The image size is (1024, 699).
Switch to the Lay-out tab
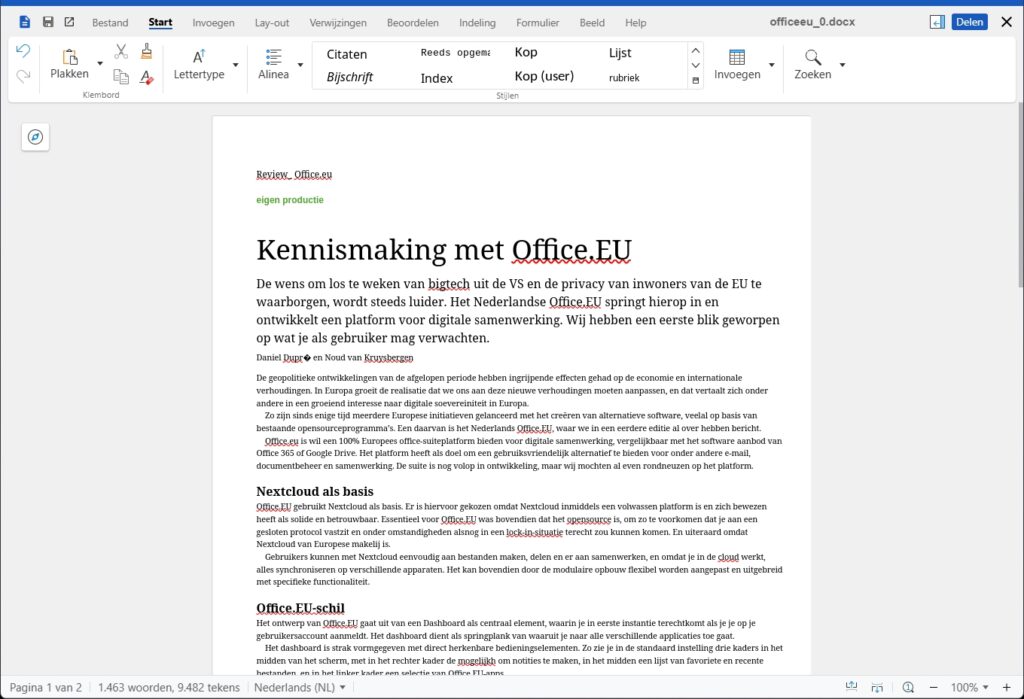coord(272,23)
